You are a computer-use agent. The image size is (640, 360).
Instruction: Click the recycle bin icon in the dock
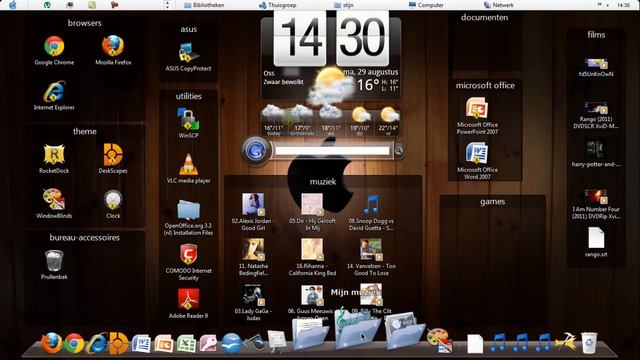(589, 343)
